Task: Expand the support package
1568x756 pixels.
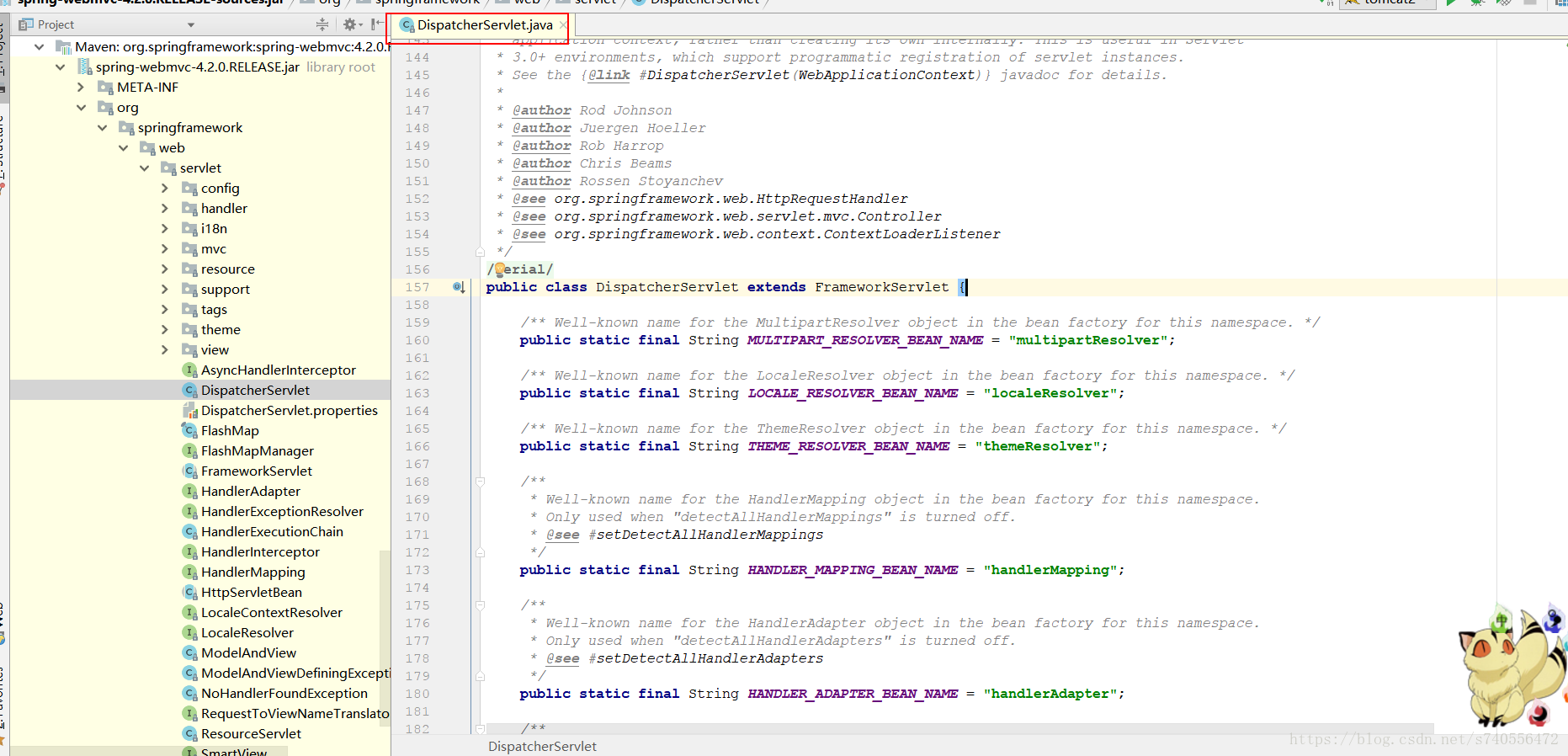Action: pos(165,290)
